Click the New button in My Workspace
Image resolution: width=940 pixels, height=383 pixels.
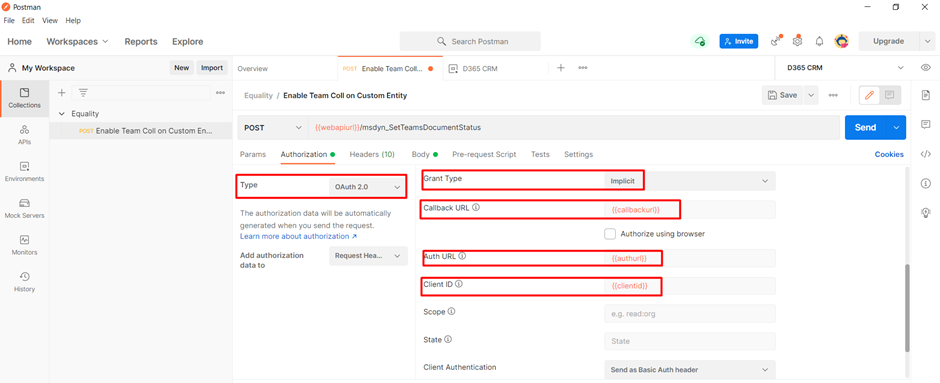(182, 68)
